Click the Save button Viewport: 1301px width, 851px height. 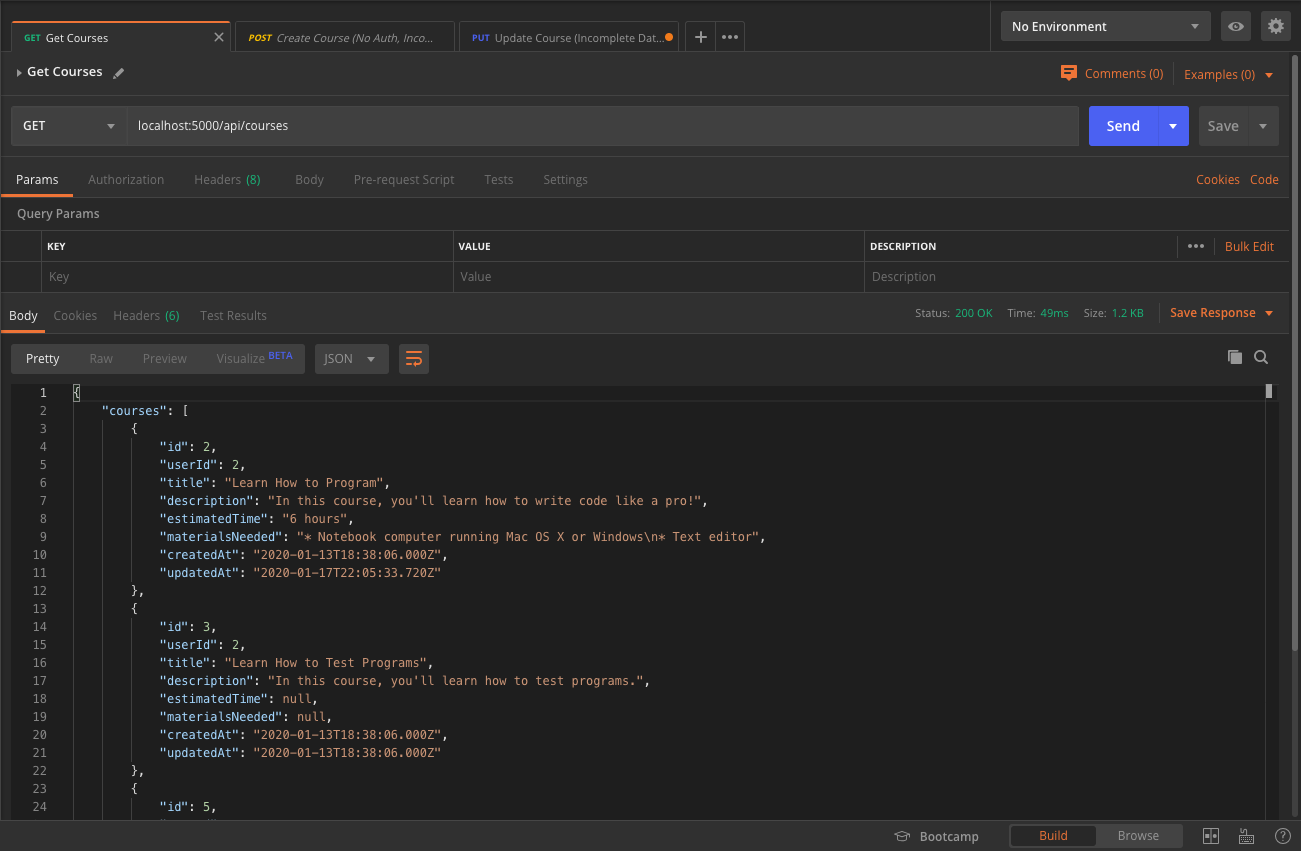(x=1223, y=126)
